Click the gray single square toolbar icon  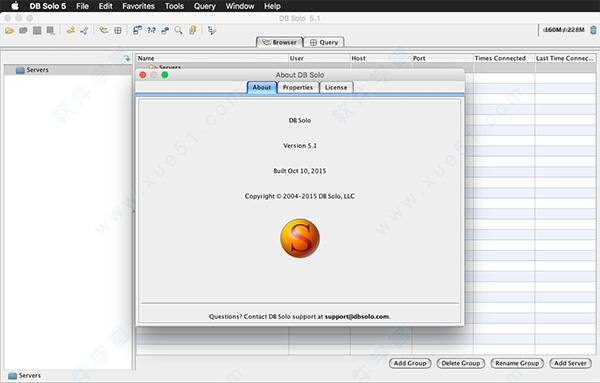click(x=37, y=30)
